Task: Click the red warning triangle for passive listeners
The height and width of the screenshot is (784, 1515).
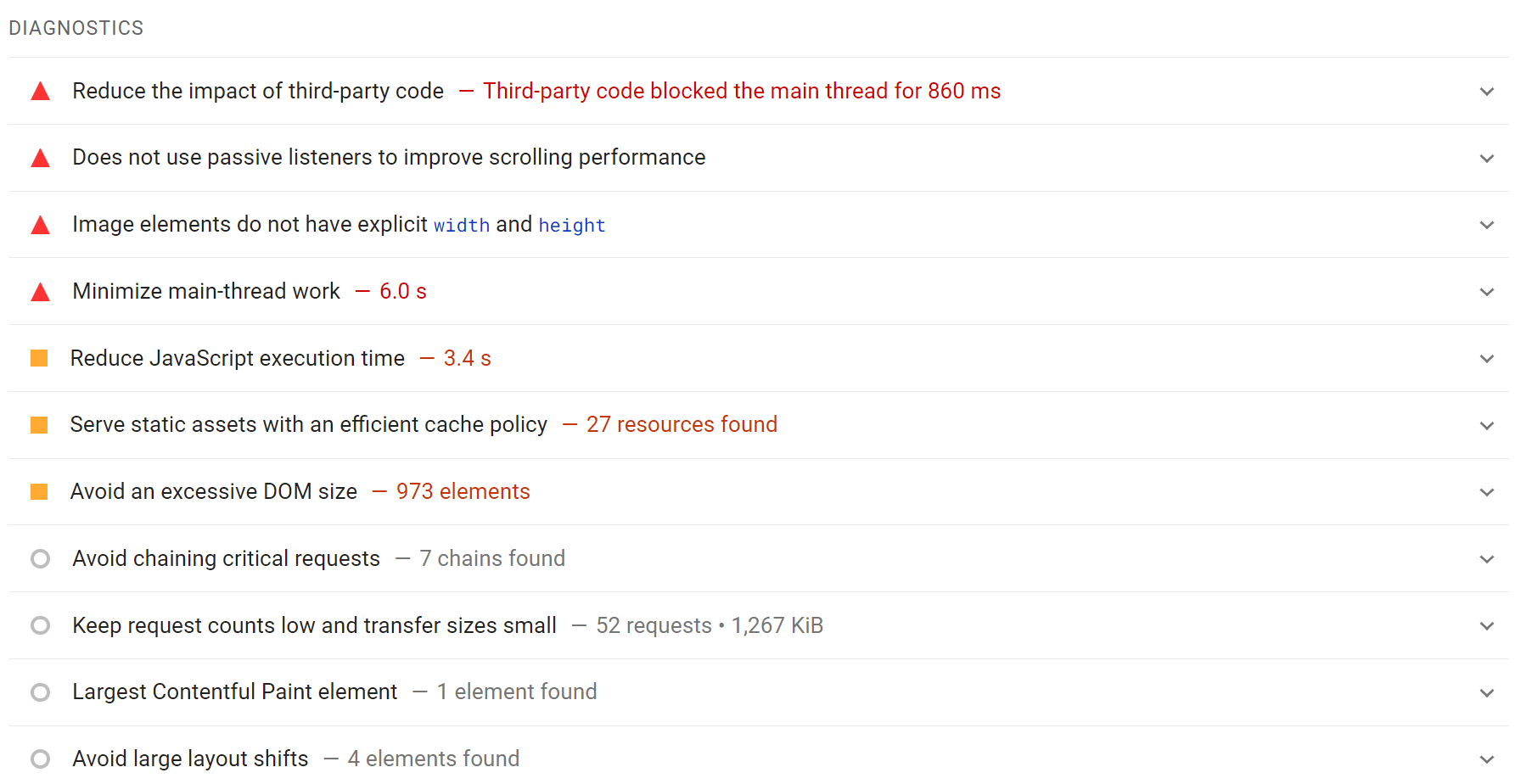Action: click(x=40, y=158)
